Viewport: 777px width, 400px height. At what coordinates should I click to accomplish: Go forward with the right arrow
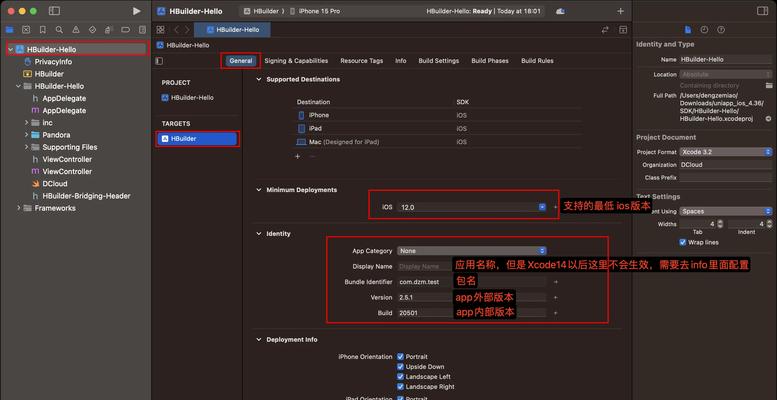[x=187, y=30]
